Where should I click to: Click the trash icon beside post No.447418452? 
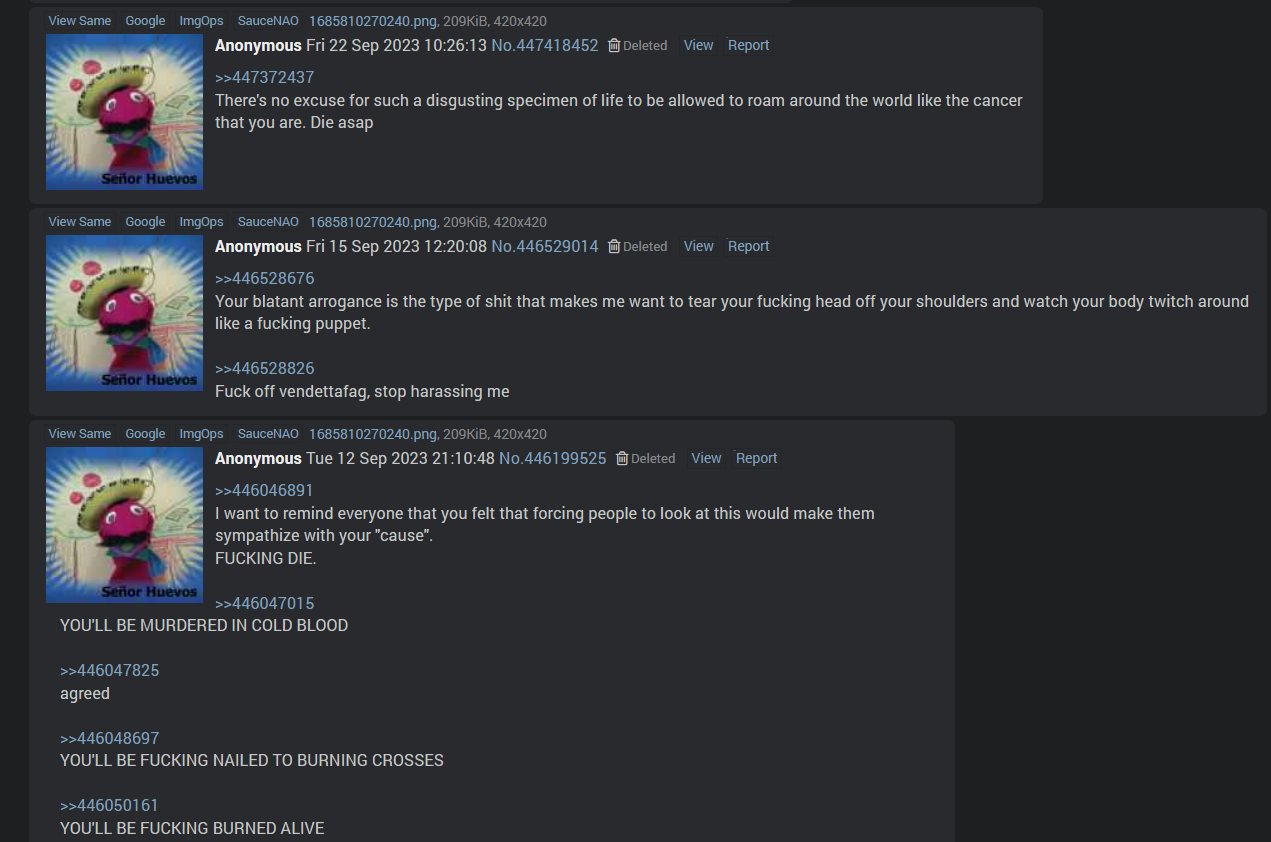614,45
